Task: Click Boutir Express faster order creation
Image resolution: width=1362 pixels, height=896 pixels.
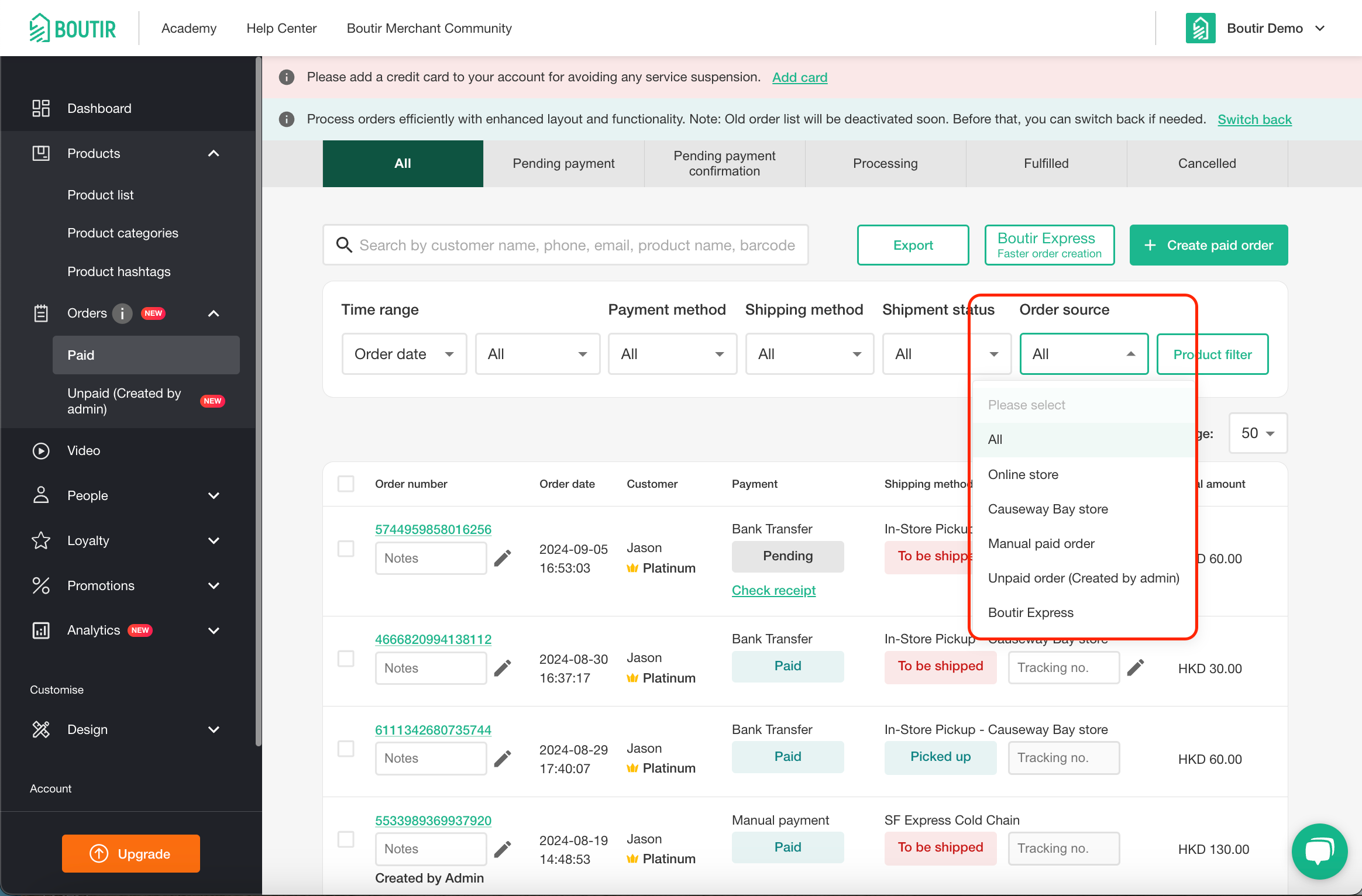Action: pyautogui.click(x=1050, y=245)
